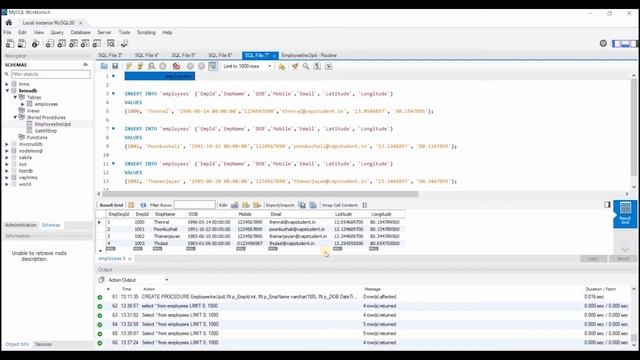The width and height of the screenshot is (640, 360).
Task: Expand the testdb schema
Action: 7,171
